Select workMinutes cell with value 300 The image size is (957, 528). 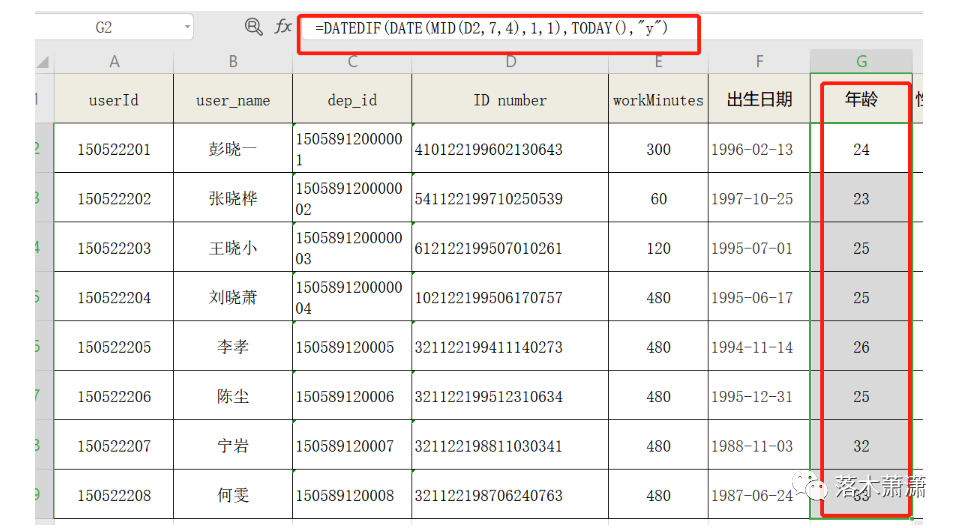point(659,148)
